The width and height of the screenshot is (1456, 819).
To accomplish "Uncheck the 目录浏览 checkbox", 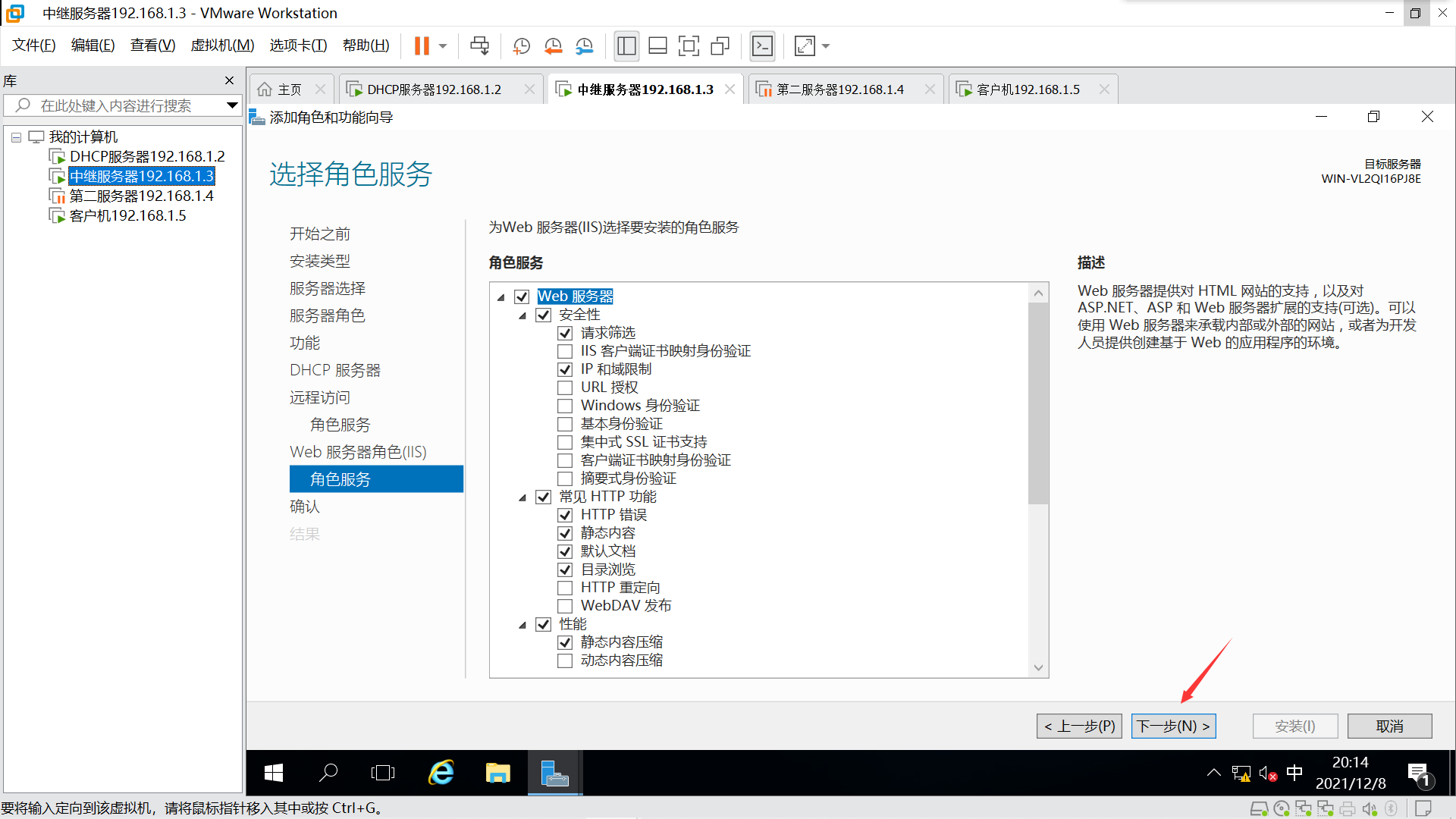I will coord(565,570).
